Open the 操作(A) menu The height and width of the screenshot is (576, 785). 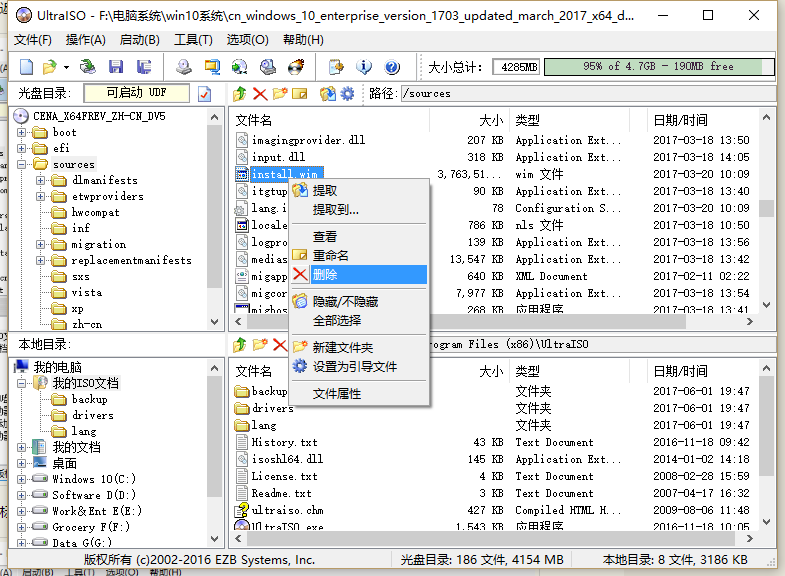[86, 40]
